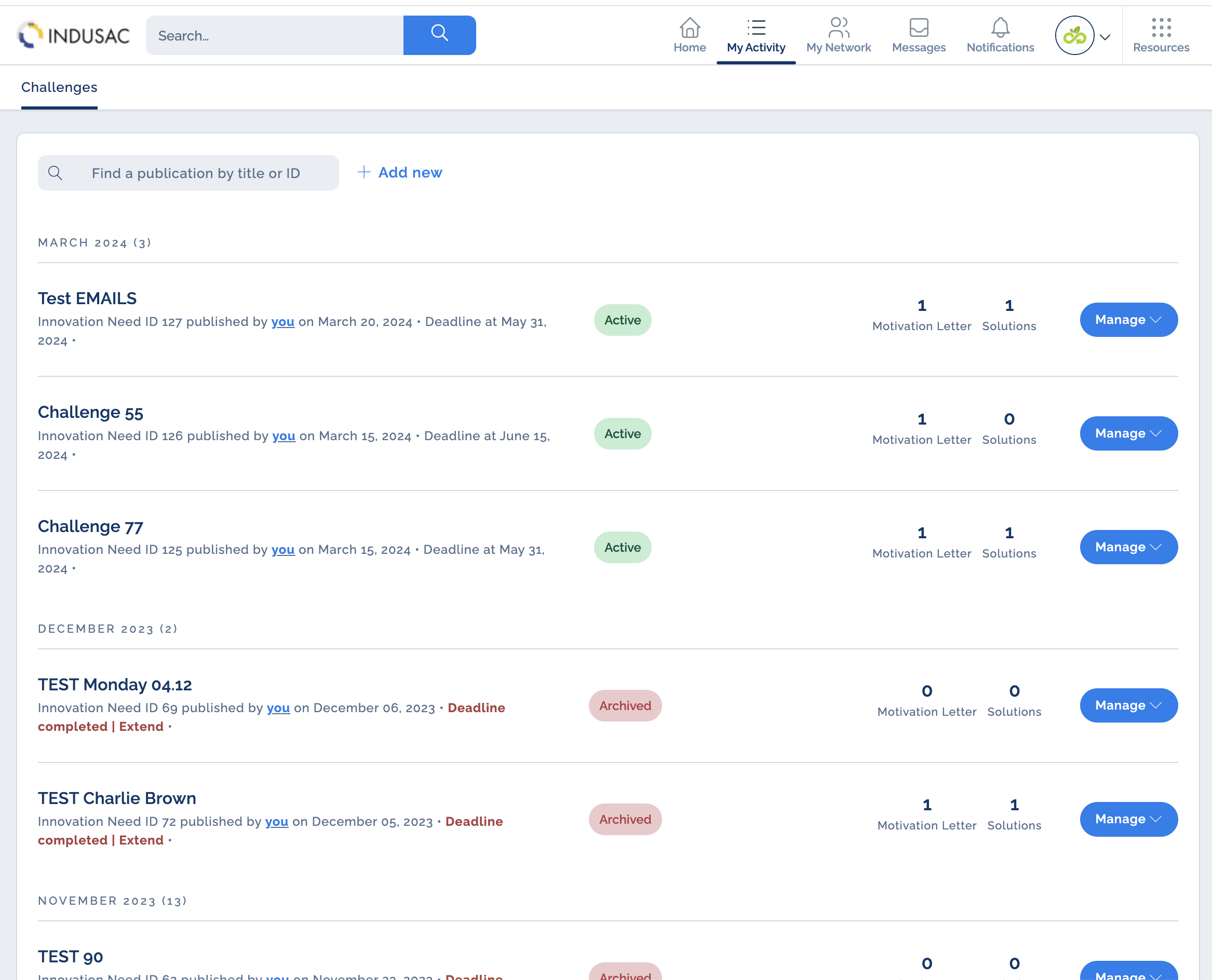
Task: Click the top Search text box
Action: [x=275, y=36]
